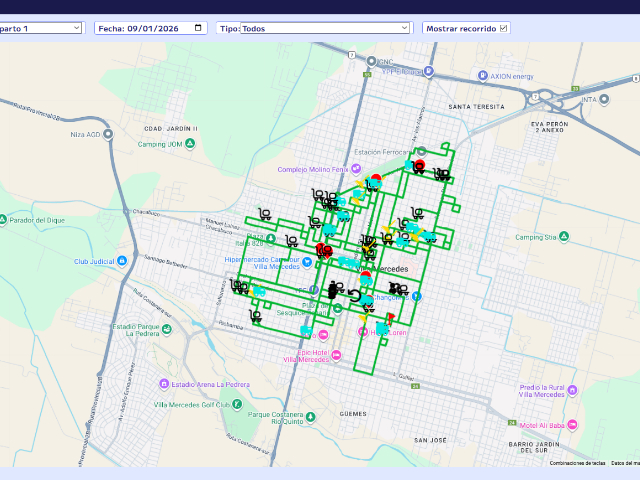Click the Fecha date input field
Image resolution: width=640 pixels, height=480 pixels.
pos(145,29)
